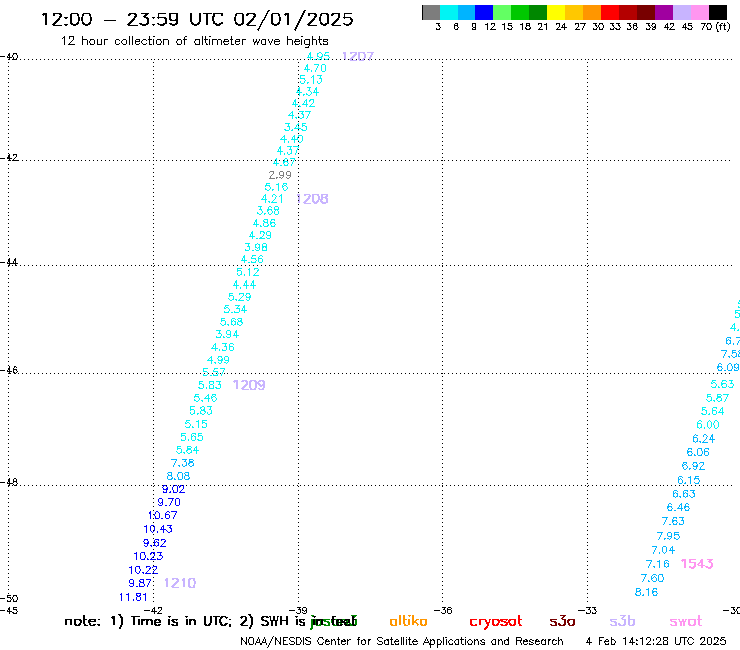Click the wave height value '5.65'
Image resolution: width=740 pixels, height=650 pixels.
point(192,437)
